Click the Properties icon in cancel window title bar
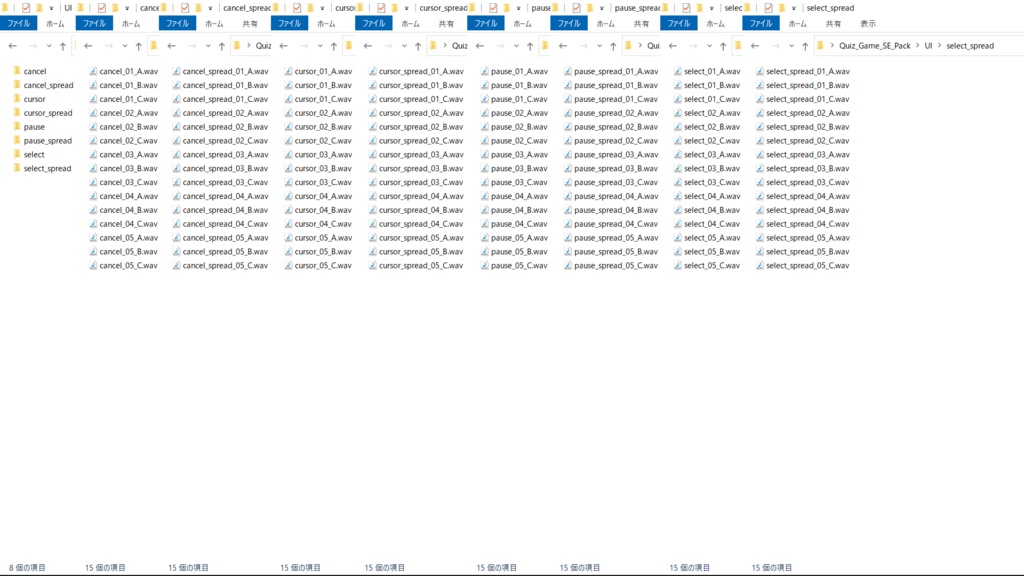Viewport: 1024px width, 576px height. coord(102,8)
